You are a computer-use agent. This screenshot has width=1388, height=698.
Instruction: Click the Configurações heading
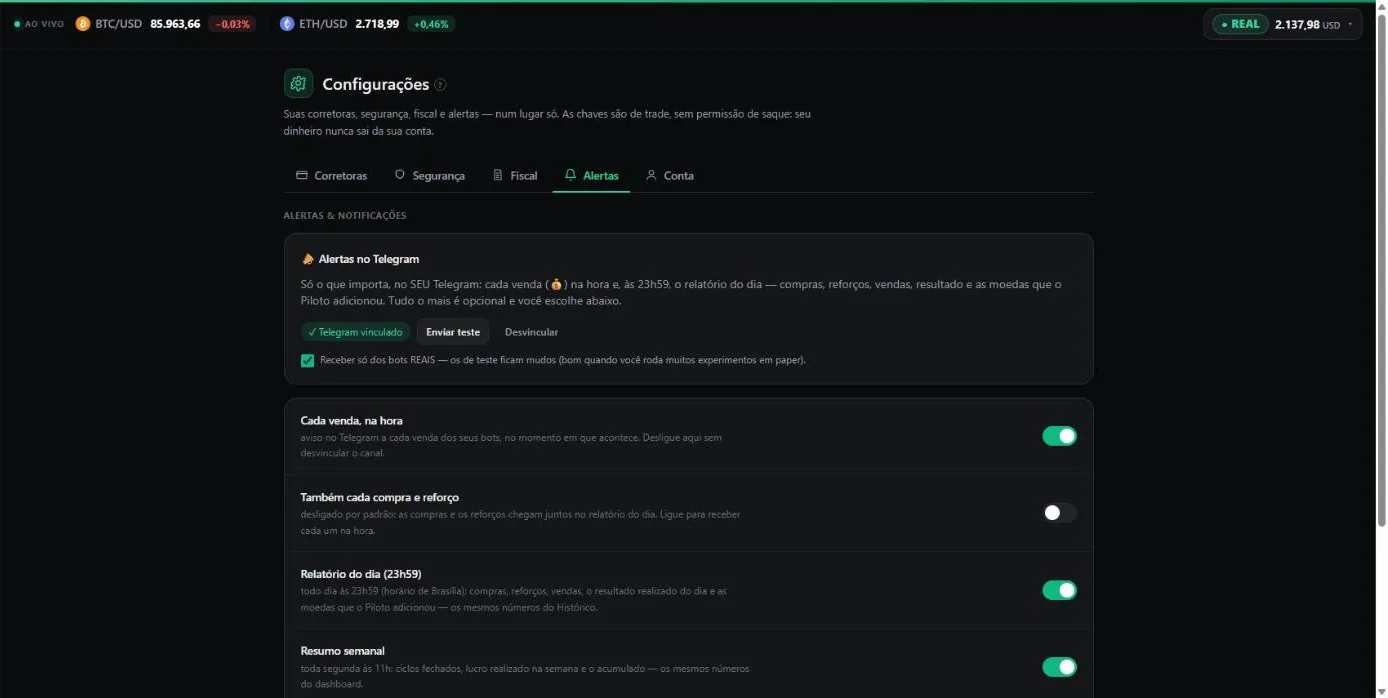tap(375, 84)
